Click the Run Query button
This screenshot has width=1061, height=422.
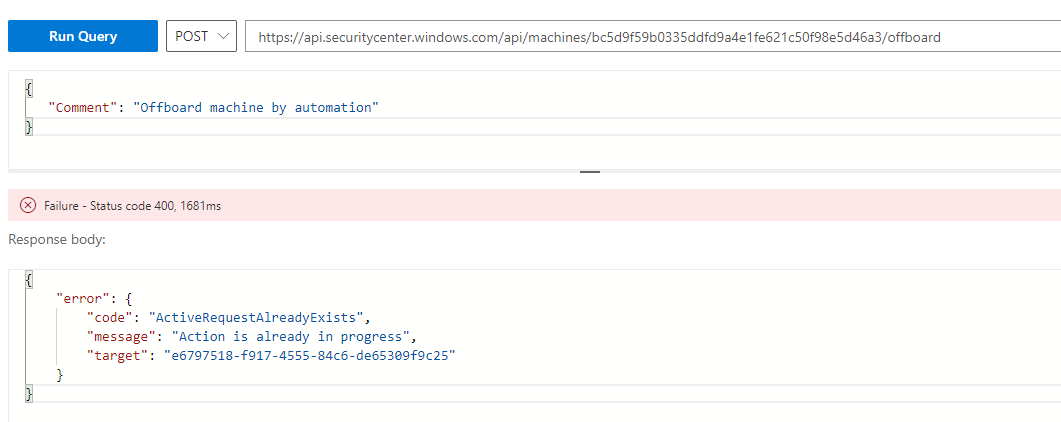(83, 36)
